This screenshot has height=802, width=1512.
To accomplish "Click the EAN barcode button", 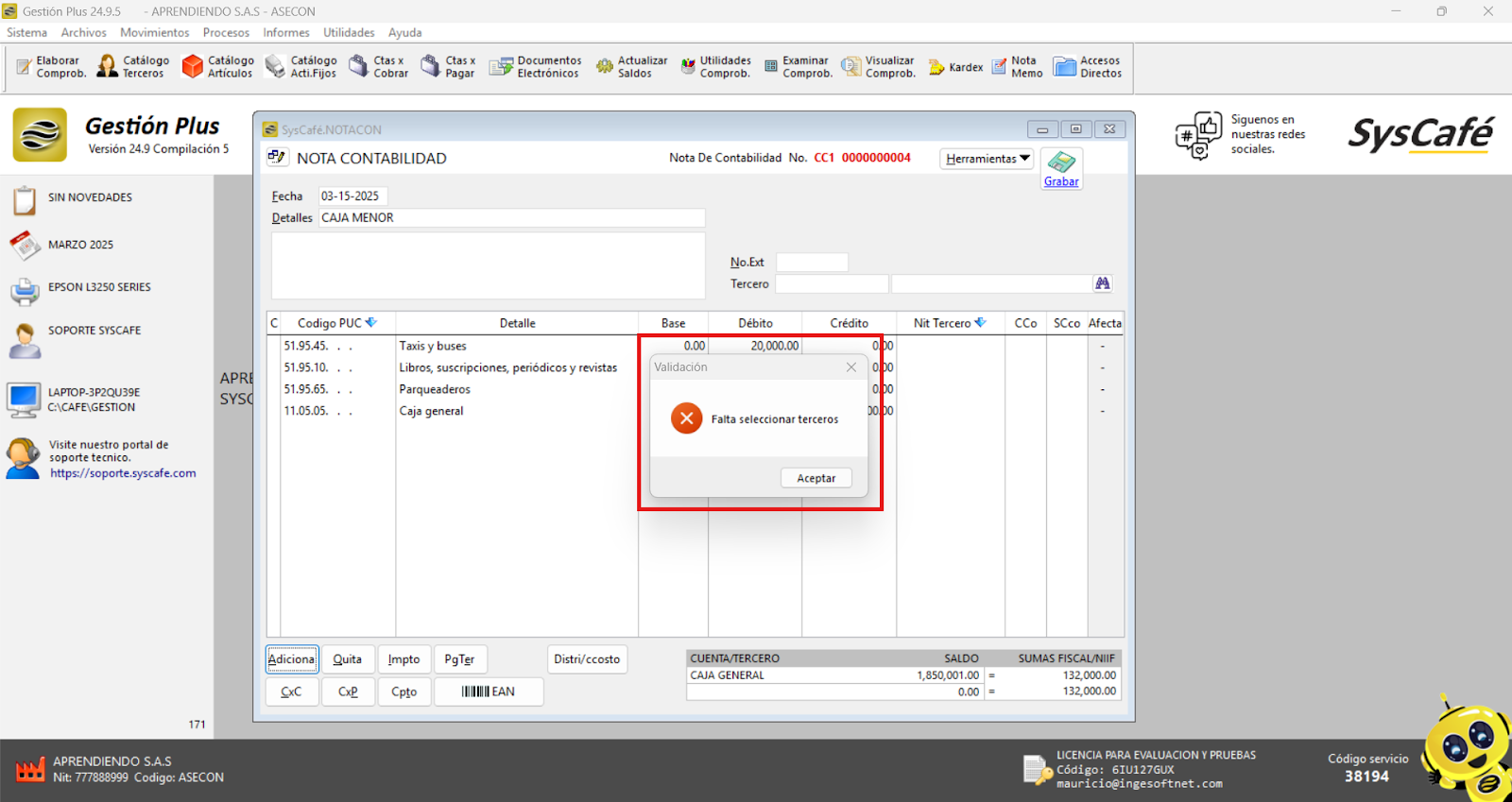I will point(489,691).
